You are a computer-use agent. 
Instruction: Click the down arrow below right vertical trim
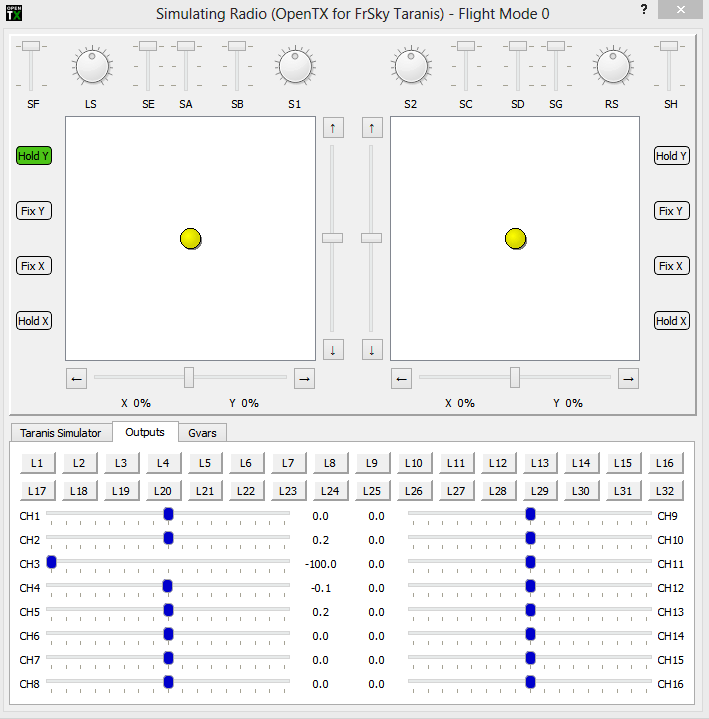tap(372, 350)
